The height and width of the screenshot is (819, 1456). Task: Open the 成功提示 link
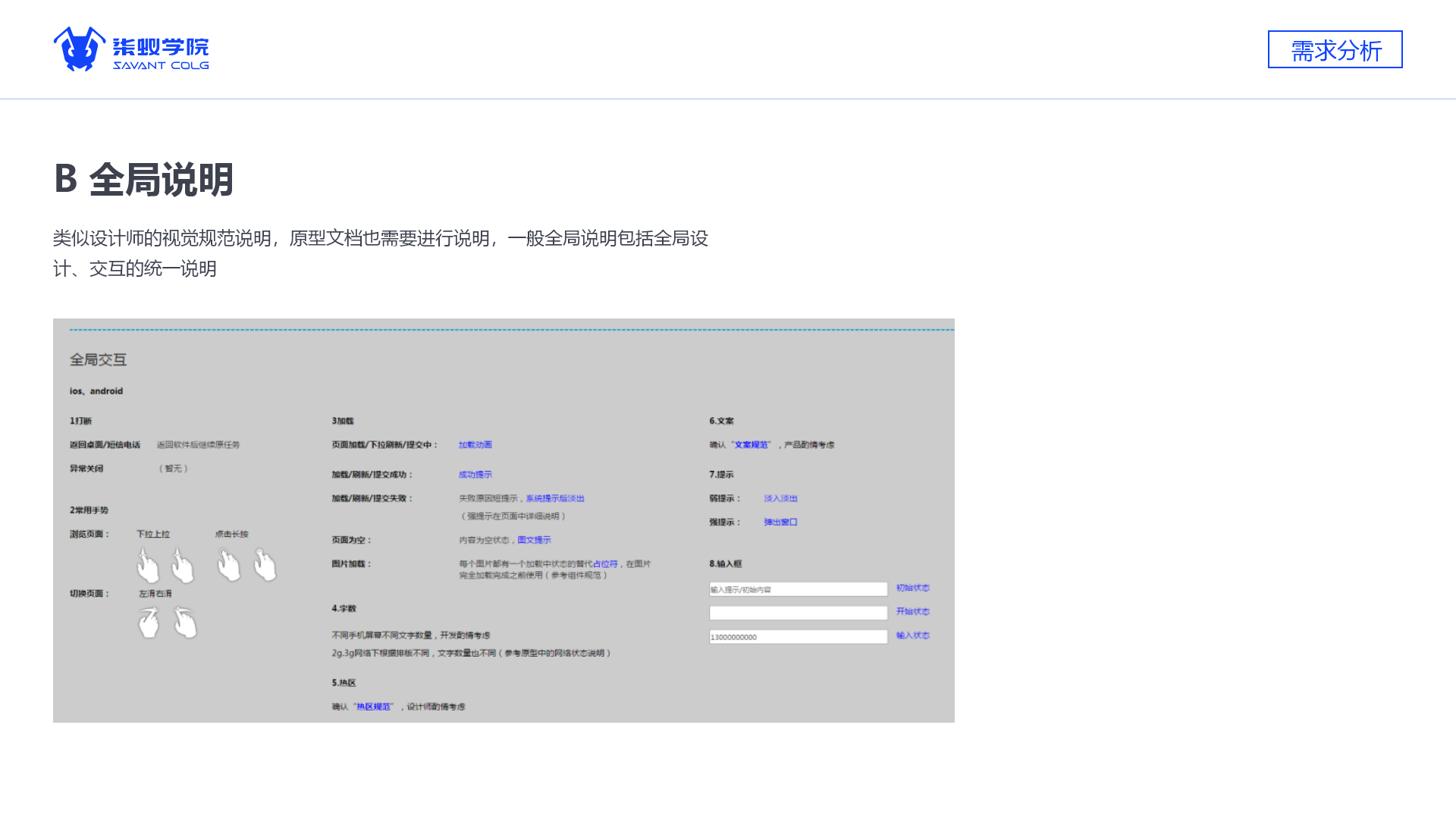point(475,475)
